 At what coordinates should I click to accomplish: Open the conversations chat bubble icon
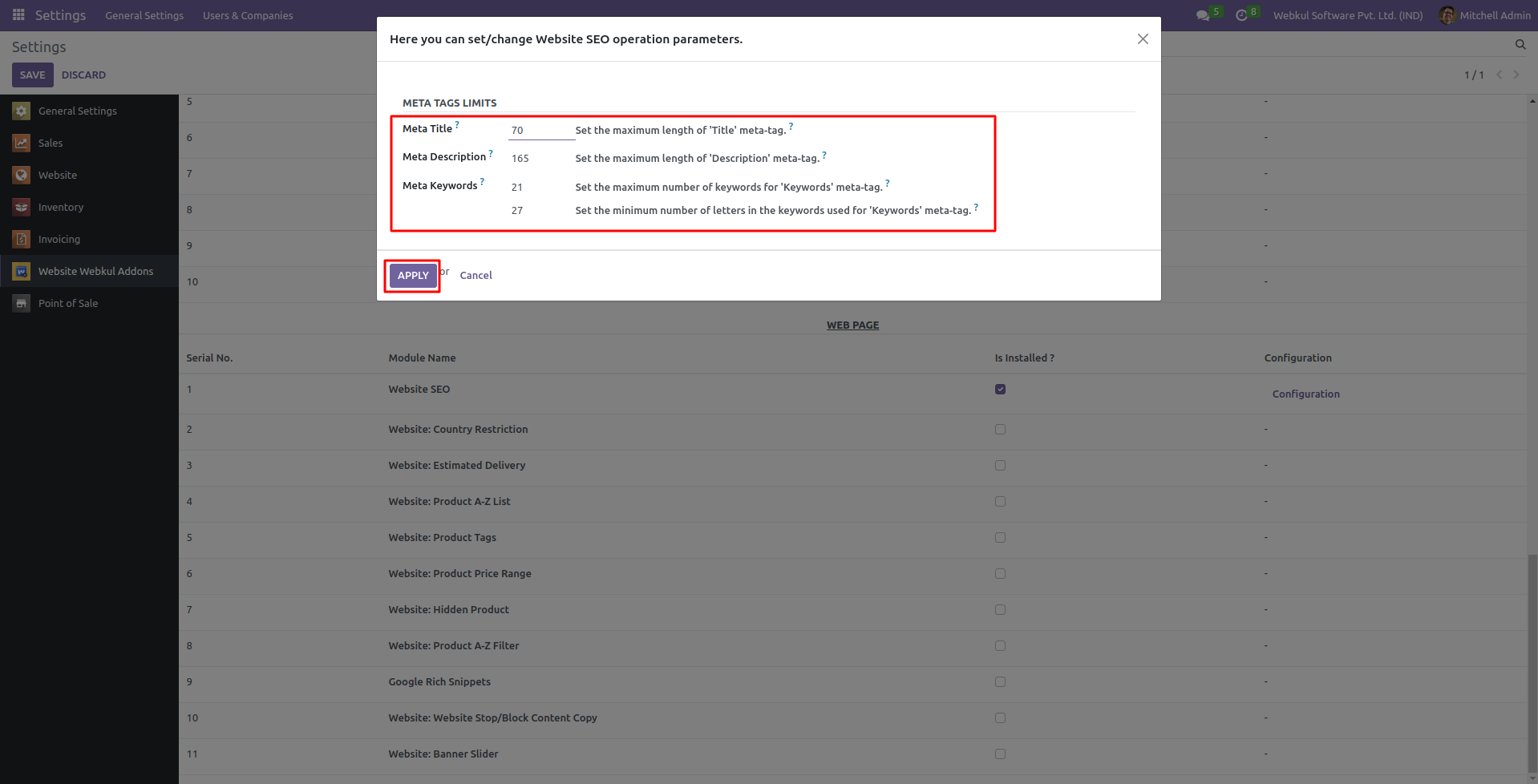click(1202, 15)
